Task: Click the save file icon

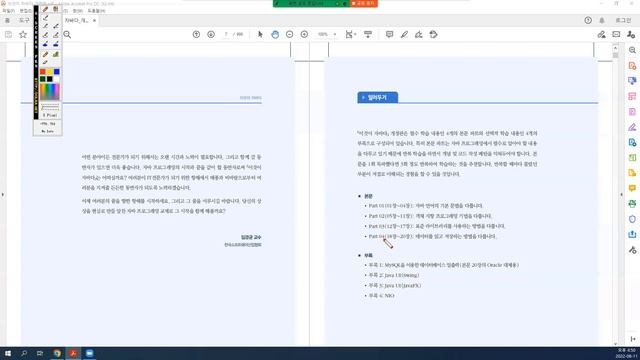Action: (x=8, y=35)
